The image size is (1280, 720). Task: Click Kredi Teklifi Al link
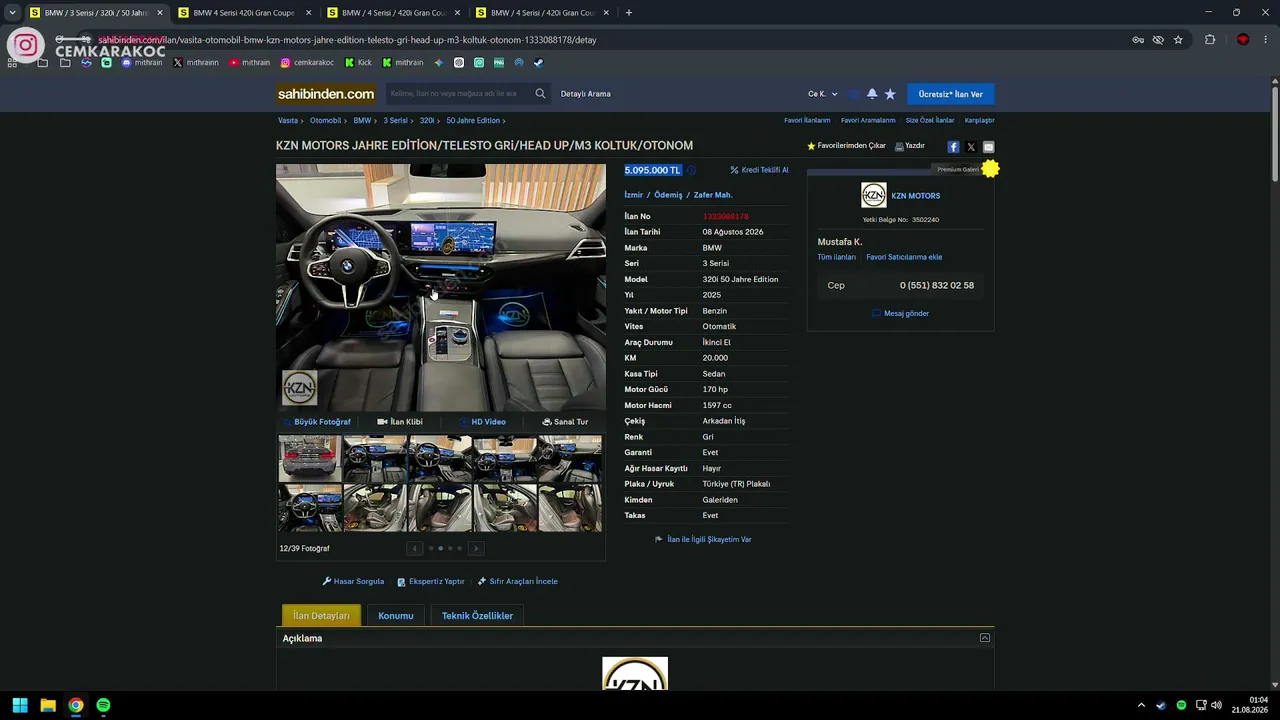click(759, 170)
